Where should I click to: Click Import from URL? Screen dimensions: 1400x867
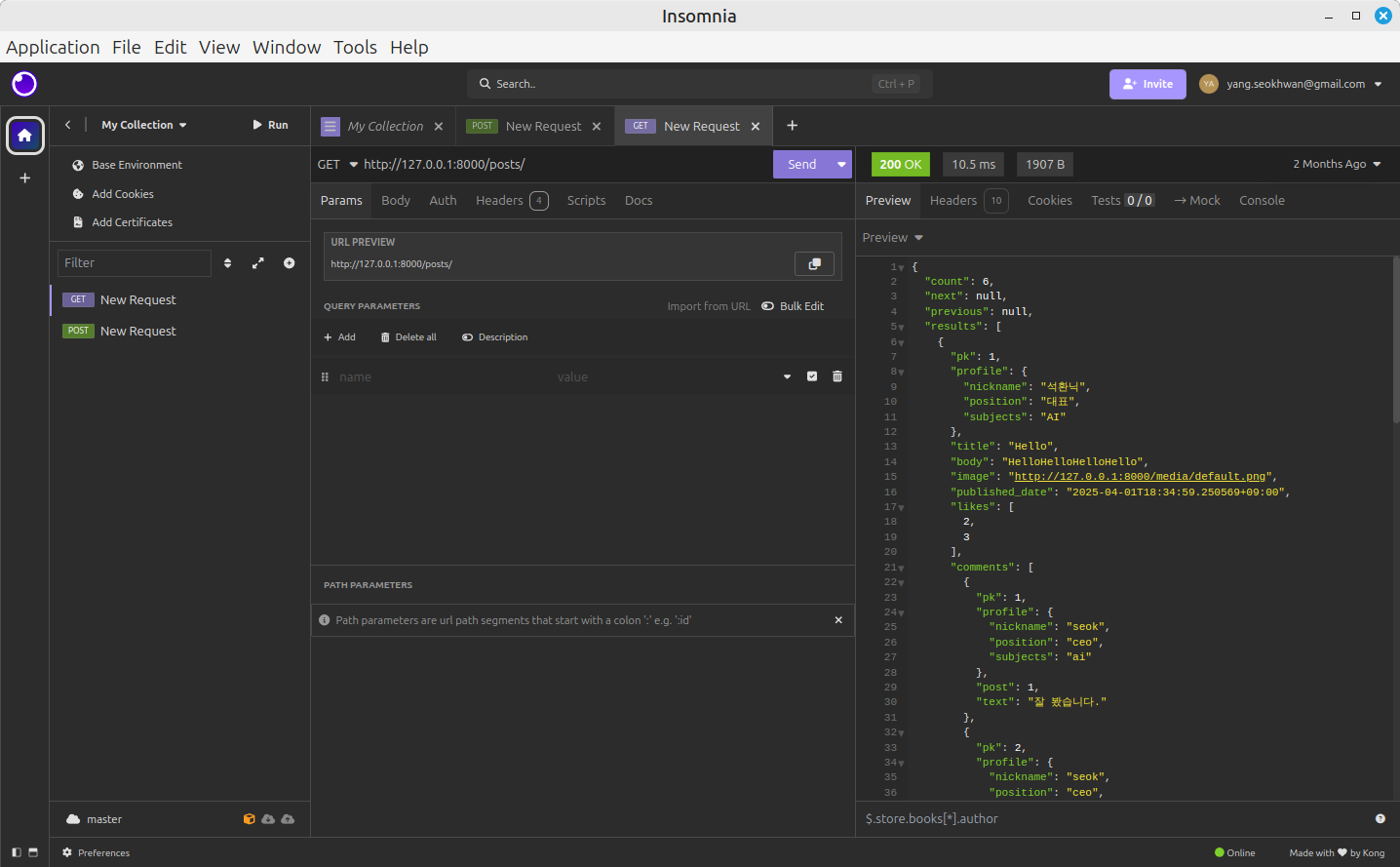(709, 306)
